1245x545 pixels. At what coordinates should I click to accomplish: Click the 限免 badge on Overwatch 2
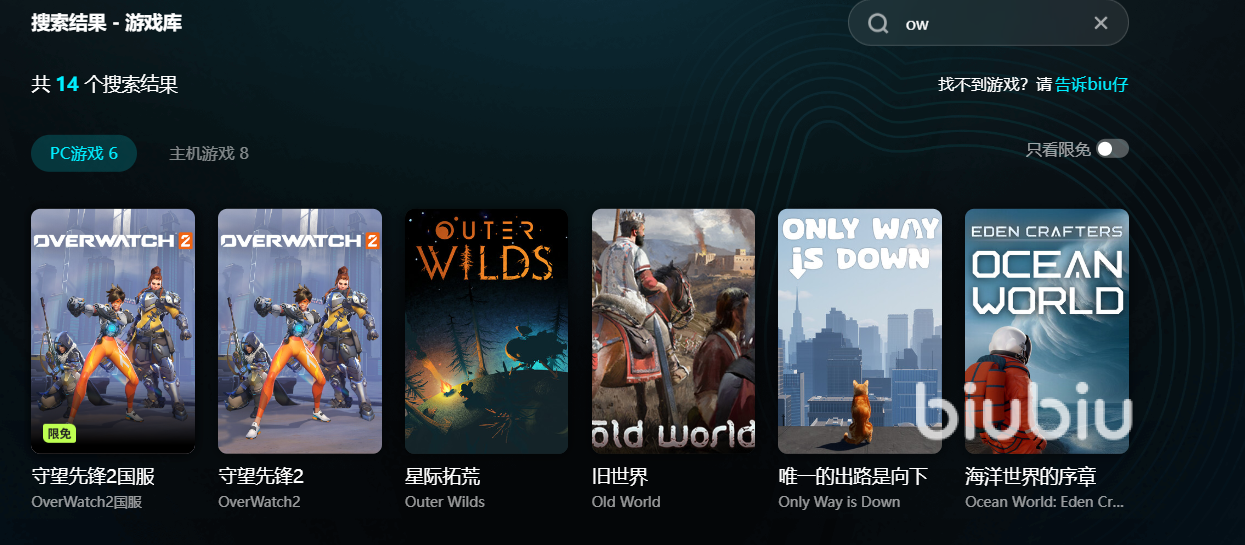pos(60,434)
